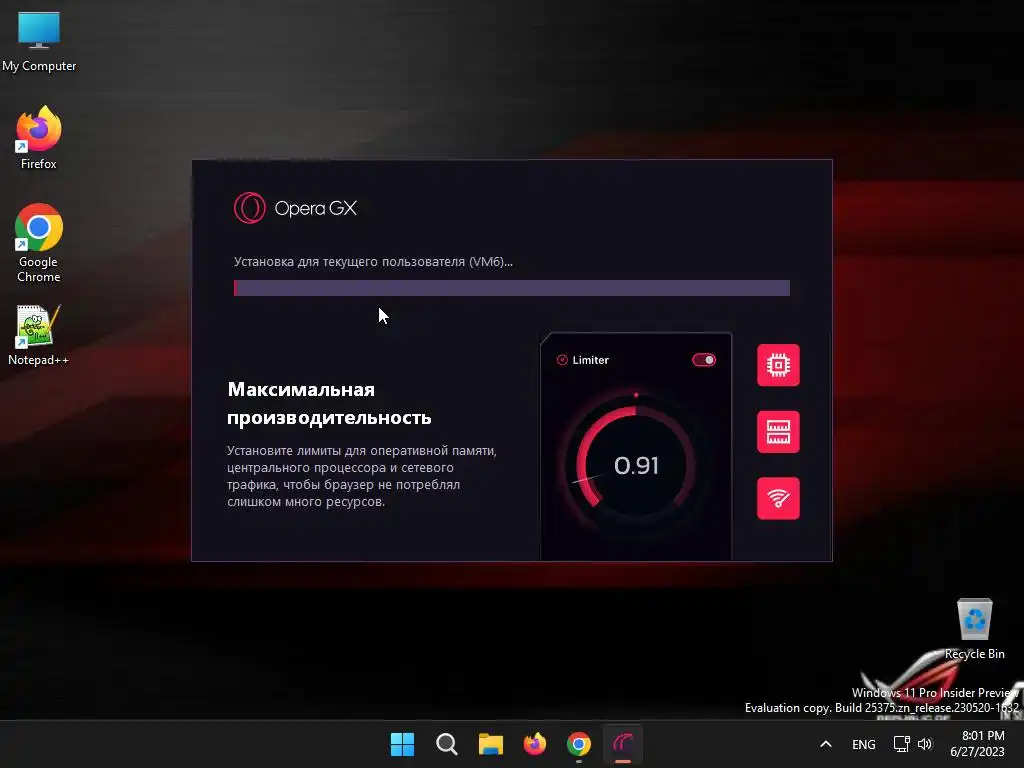Open taskbar Search
This screenshot has width=1024, height=768.
(447, 744)
